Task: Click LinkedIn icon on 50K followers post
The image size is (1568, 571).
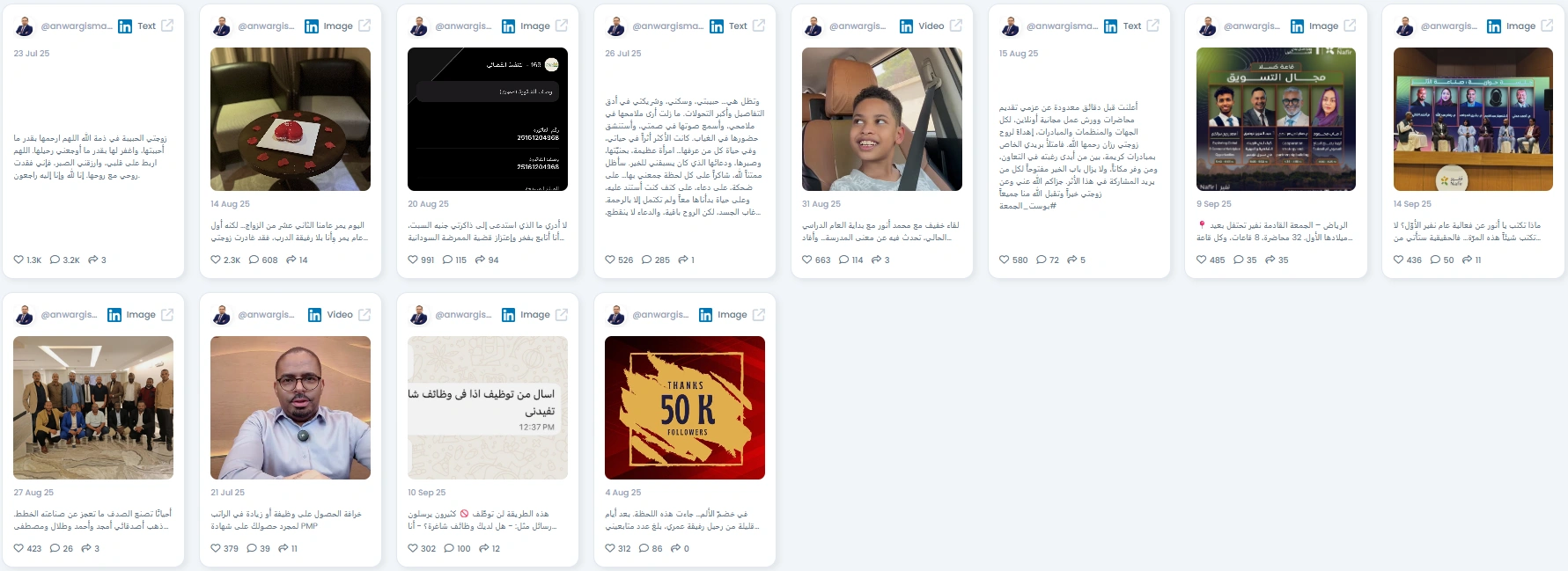Action: coord(705,315)
